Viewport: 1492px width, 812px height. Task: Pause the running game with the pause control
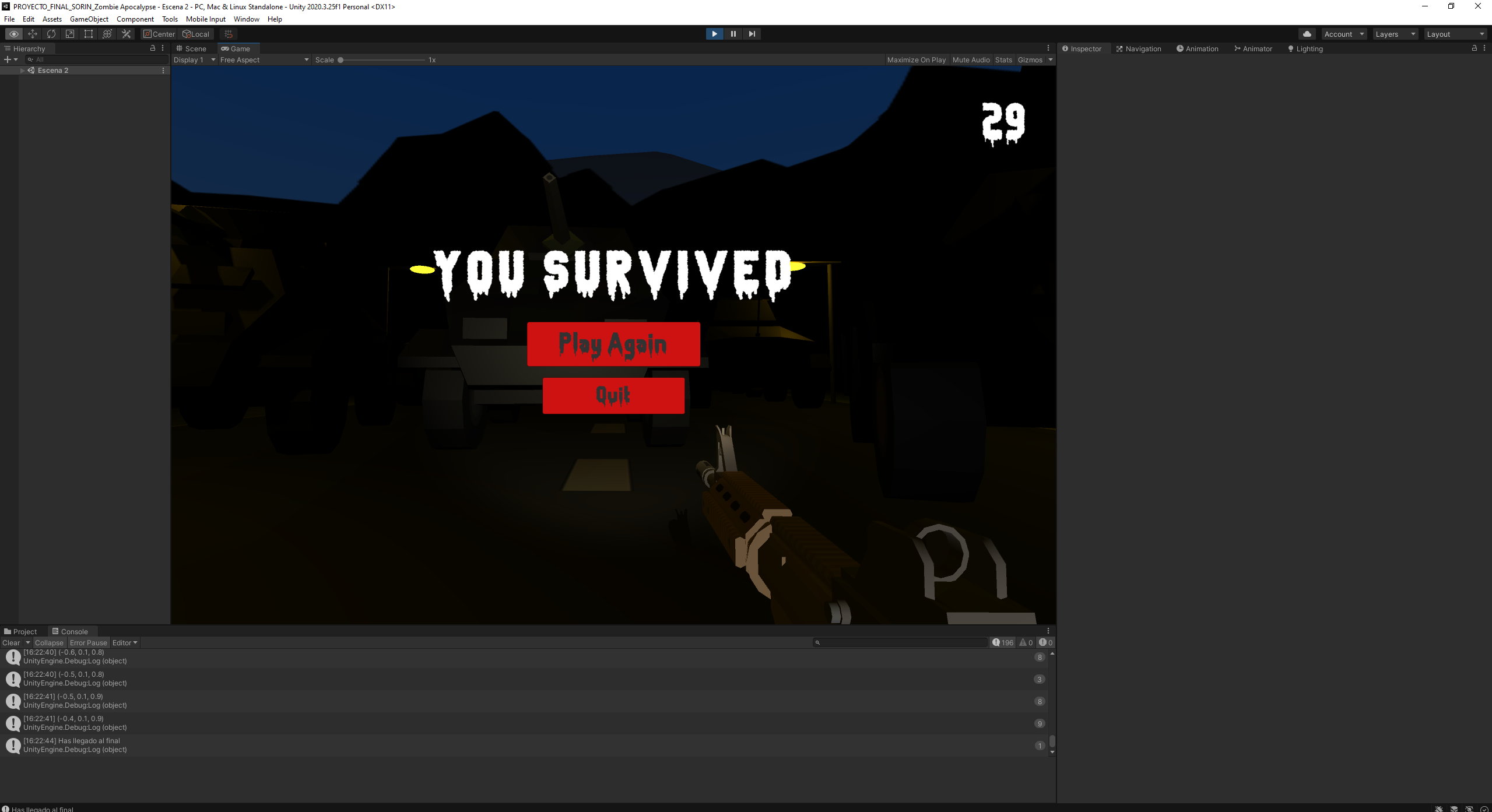(x=733, y=34)
